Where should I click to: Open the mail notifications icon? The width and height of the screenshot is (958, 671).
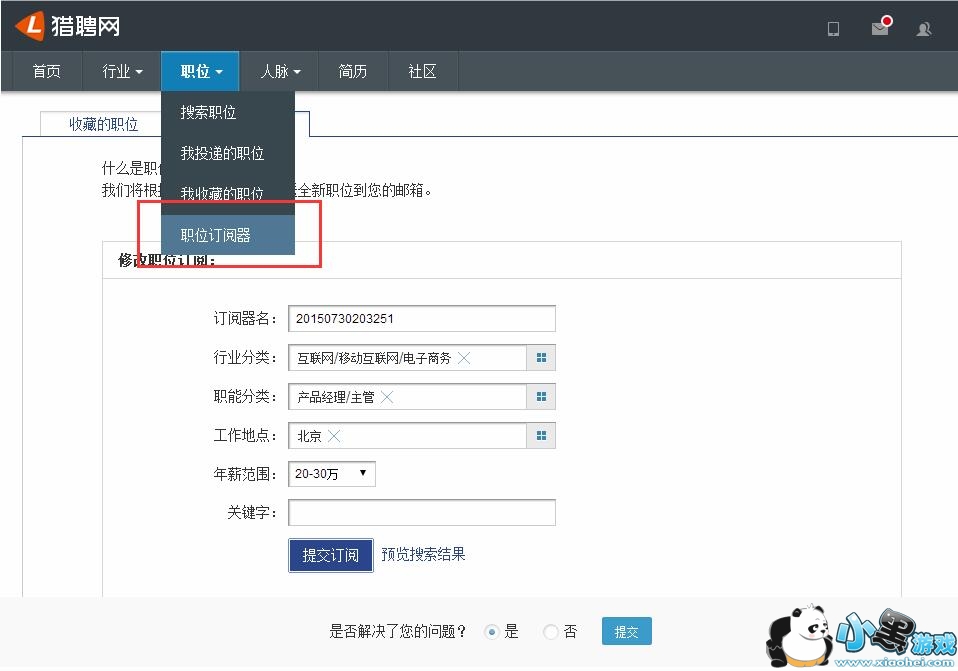(881, 26)
